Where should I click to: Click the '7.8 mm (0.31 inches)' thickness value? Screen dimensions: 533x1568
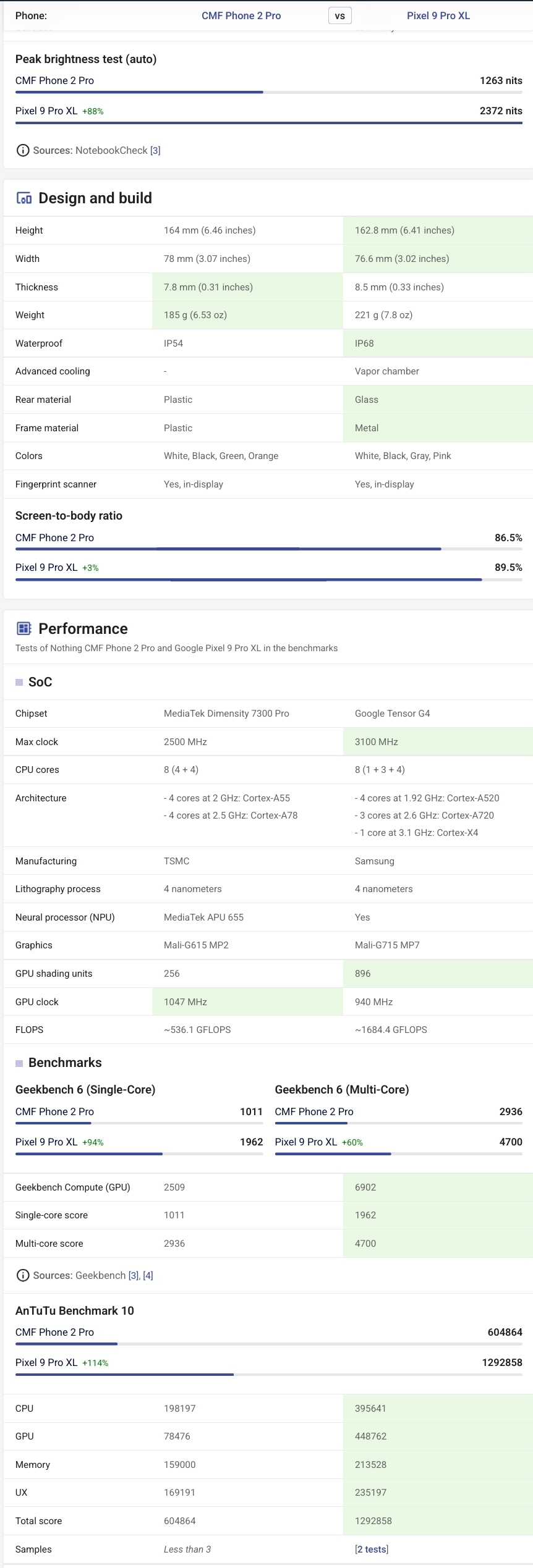tap(208, 287)
